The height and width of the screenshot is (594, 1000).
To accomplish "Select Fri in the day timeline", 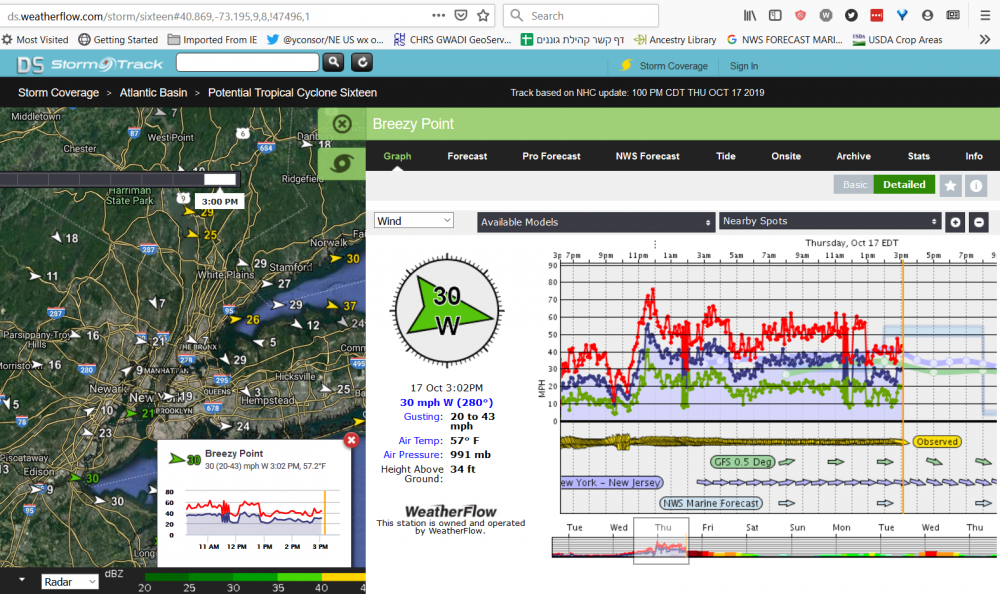I will point(707,528).
